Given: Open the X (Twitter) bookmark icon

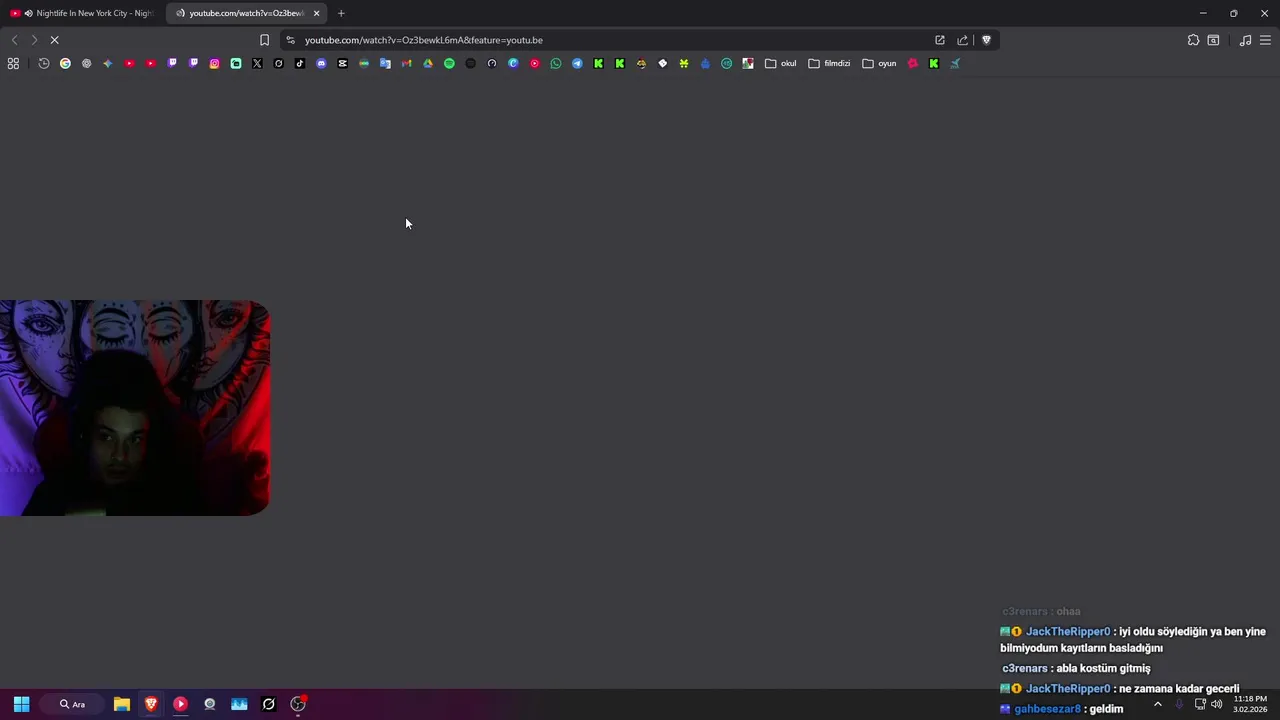Looking at the screenshot, I should pos(257,63).
